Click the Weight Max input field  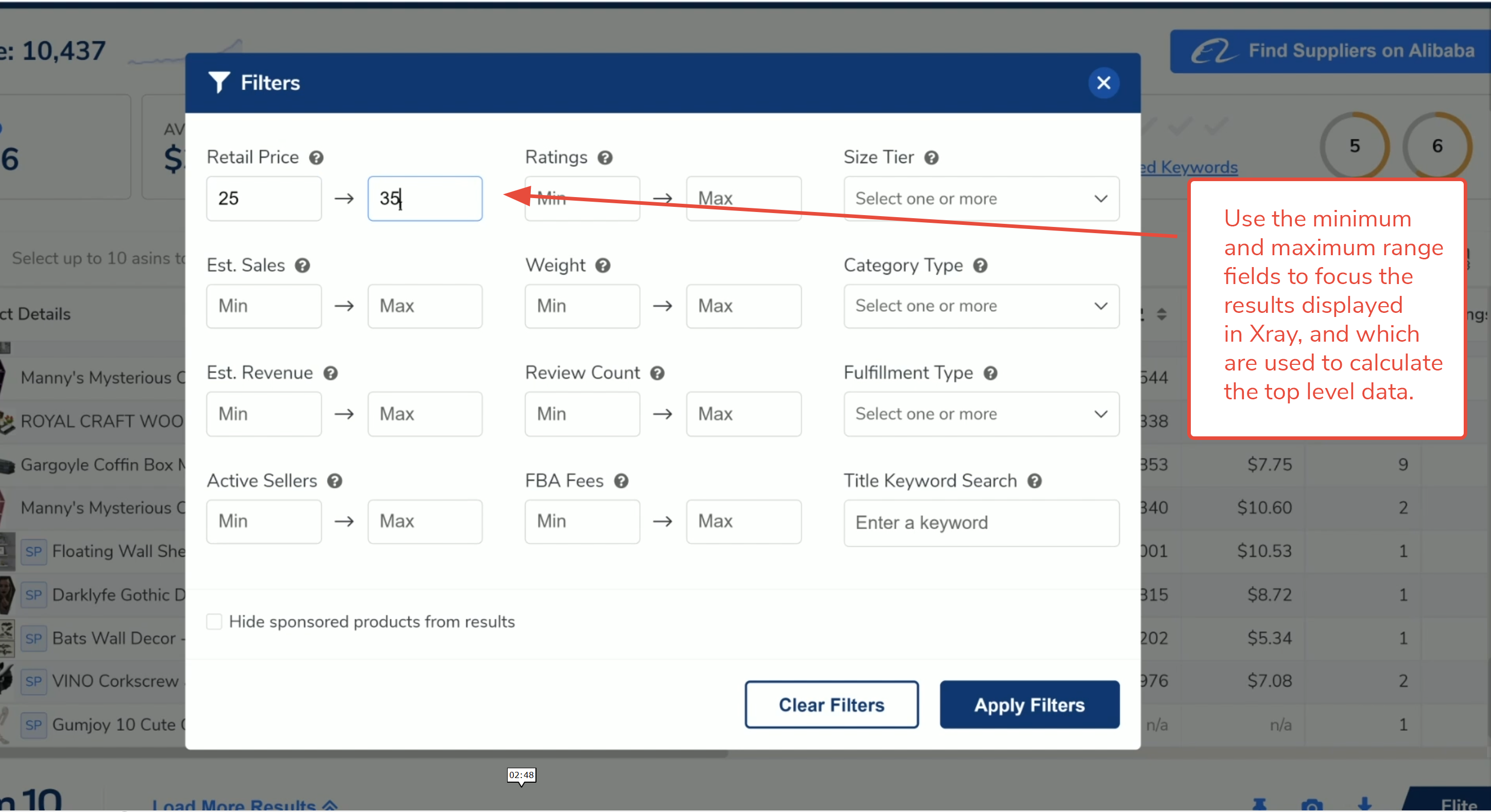pos(743,306)
